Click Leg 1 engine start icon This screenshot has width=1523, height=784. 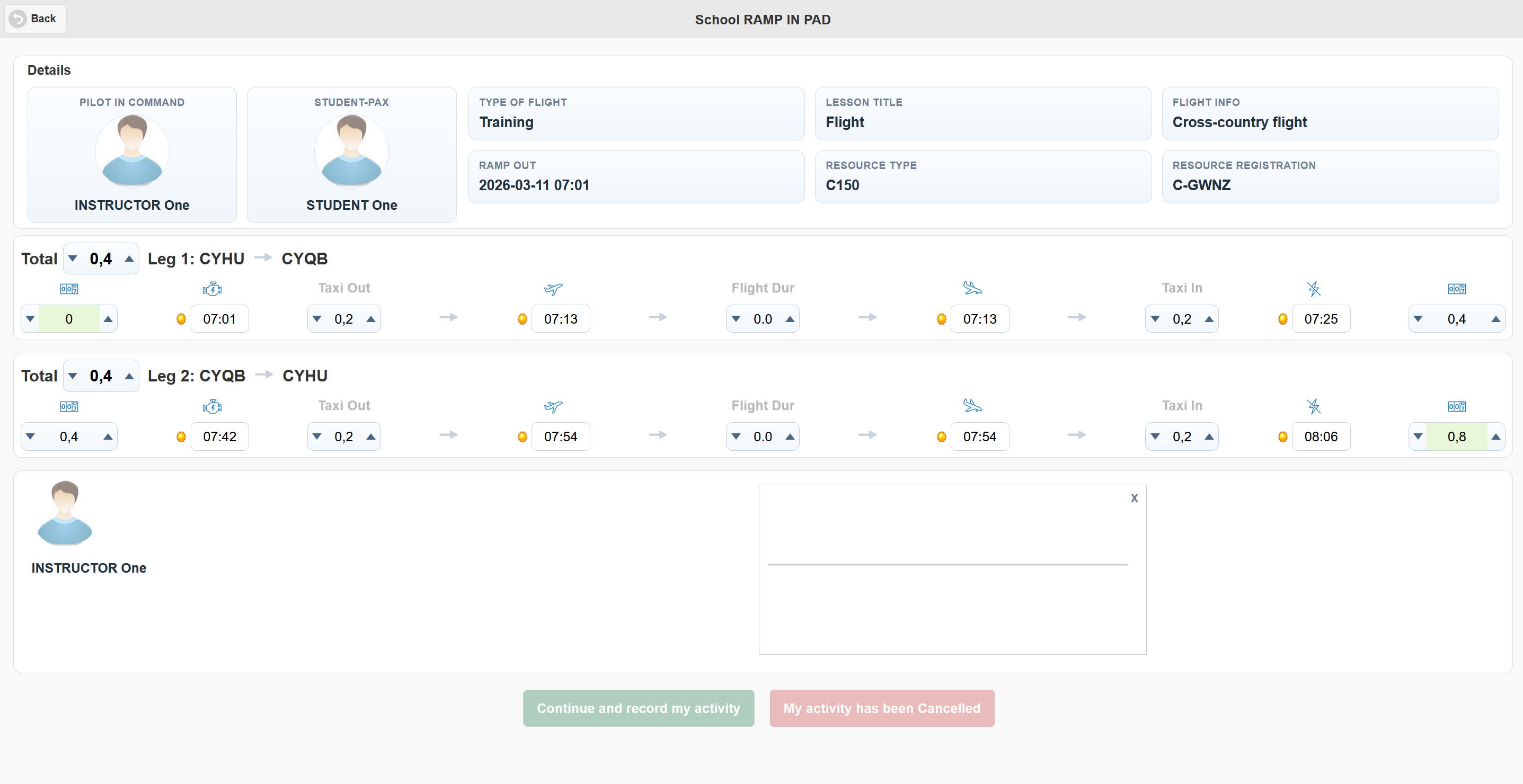(x=211, y=289)
